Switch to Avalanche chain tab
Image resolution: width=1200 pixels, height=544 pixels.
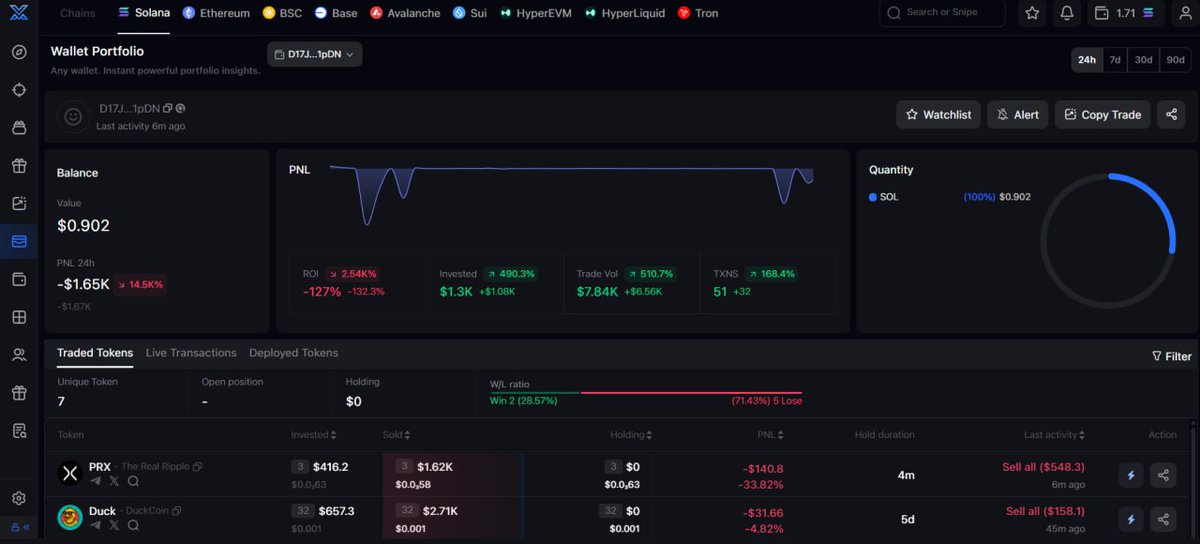coord(406,13)
